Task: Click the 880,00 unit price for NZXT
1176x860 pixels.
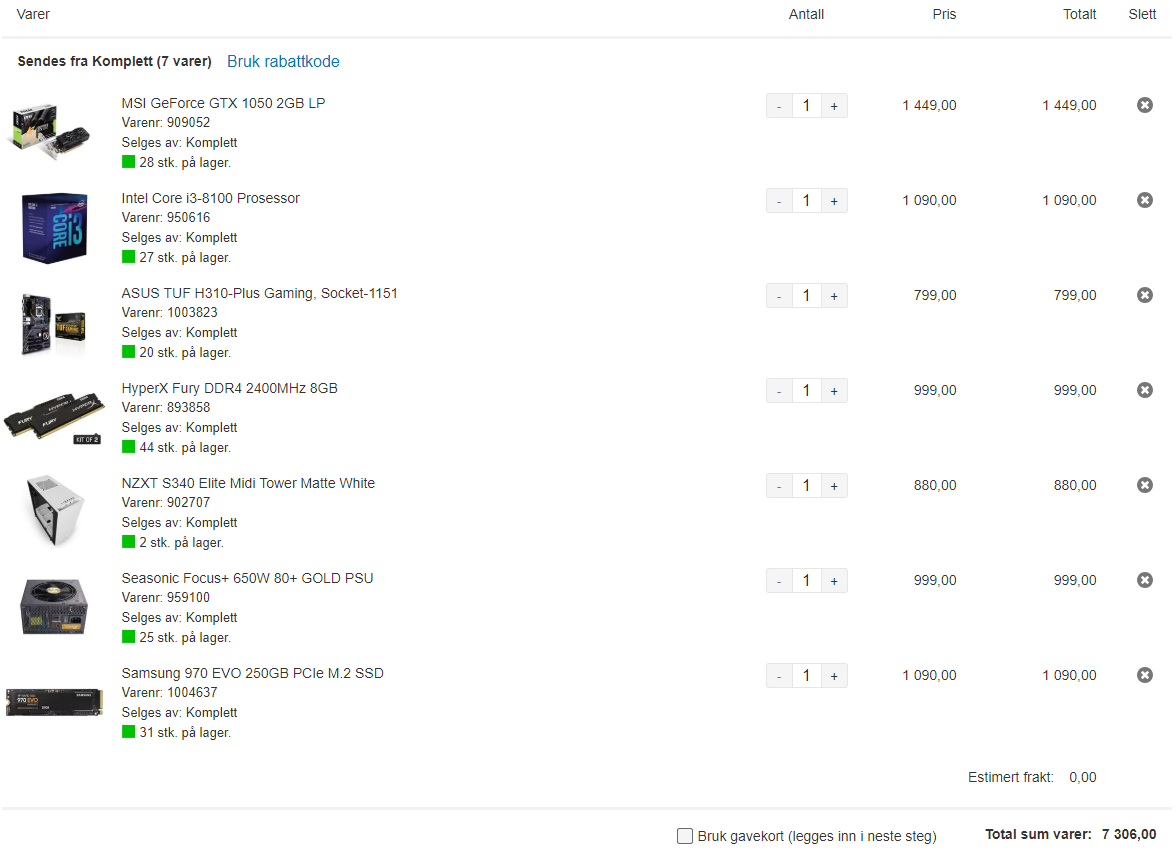Action: 934,485
